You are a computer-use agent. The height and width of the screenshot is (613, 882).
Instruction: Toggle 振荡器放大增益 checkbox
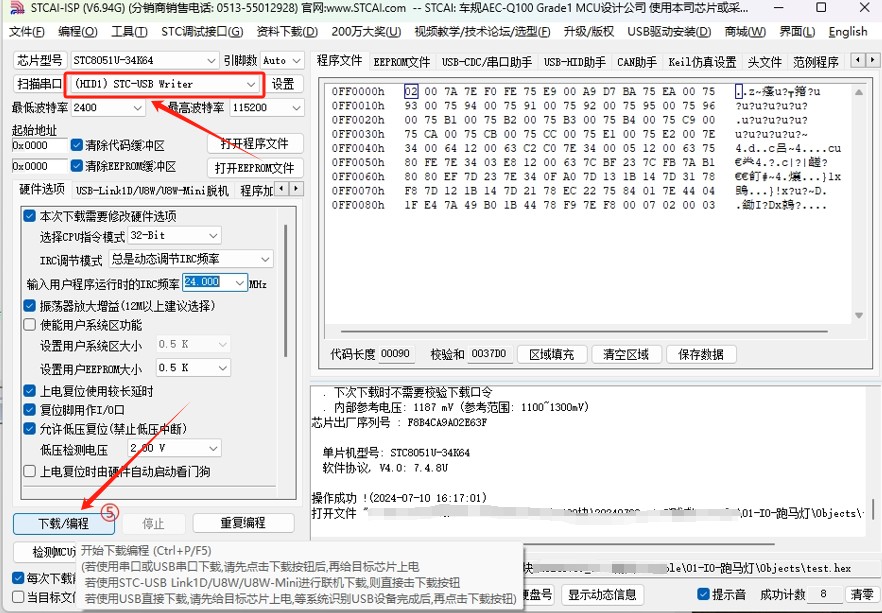tap(30, 306)
